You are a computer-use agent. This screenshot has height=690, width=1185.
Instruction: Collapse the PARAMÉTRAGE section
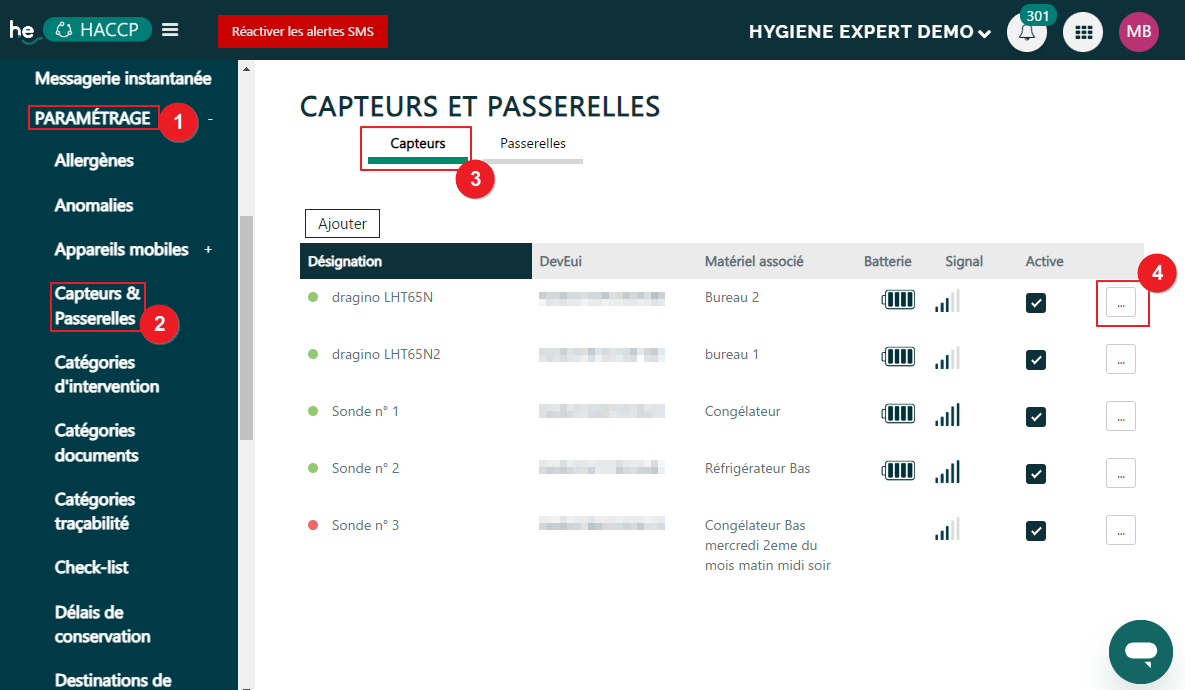pos(210,119)
